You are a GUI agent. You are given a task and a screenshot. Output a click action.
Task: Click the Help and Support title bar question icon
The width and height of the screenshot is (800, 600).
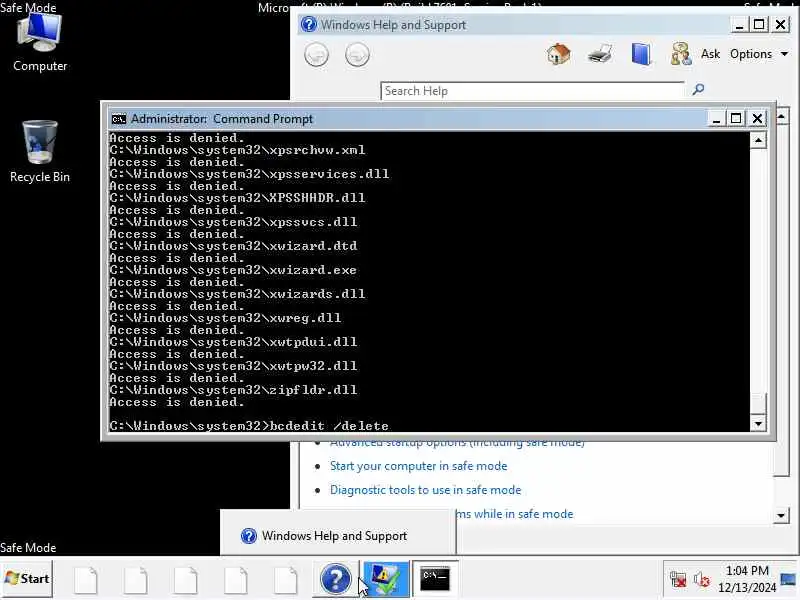309,24
